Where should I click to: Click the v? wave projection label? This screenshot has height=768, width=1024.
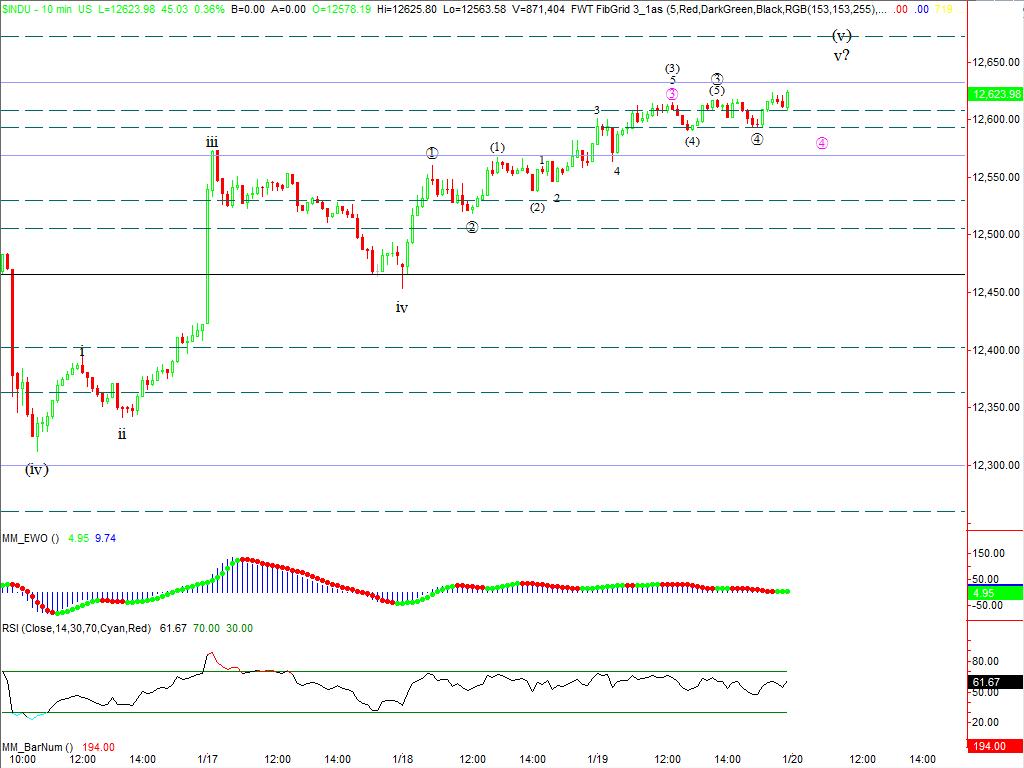(842, 56)
